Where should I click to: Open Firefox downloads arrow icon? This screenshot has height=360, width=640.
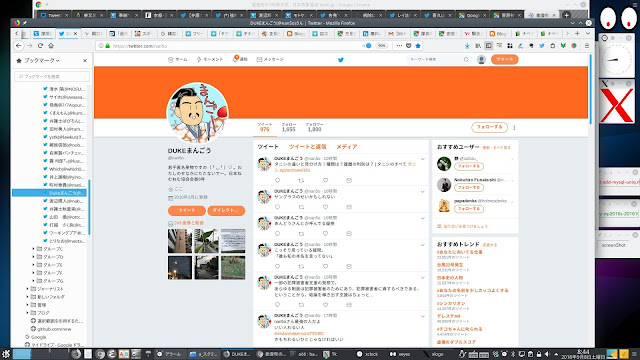[x=467, y=46]
